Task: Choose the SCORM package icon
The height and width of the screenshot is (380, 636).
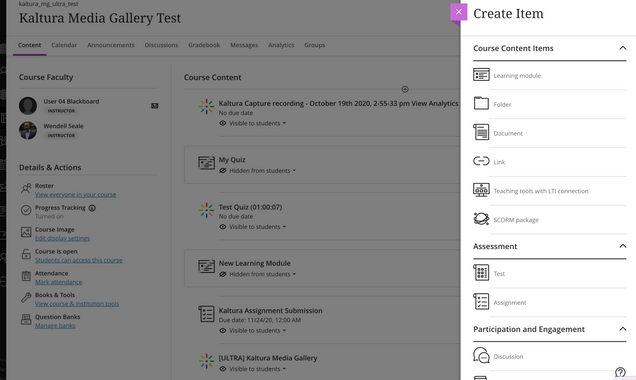Action: point(481,219)
